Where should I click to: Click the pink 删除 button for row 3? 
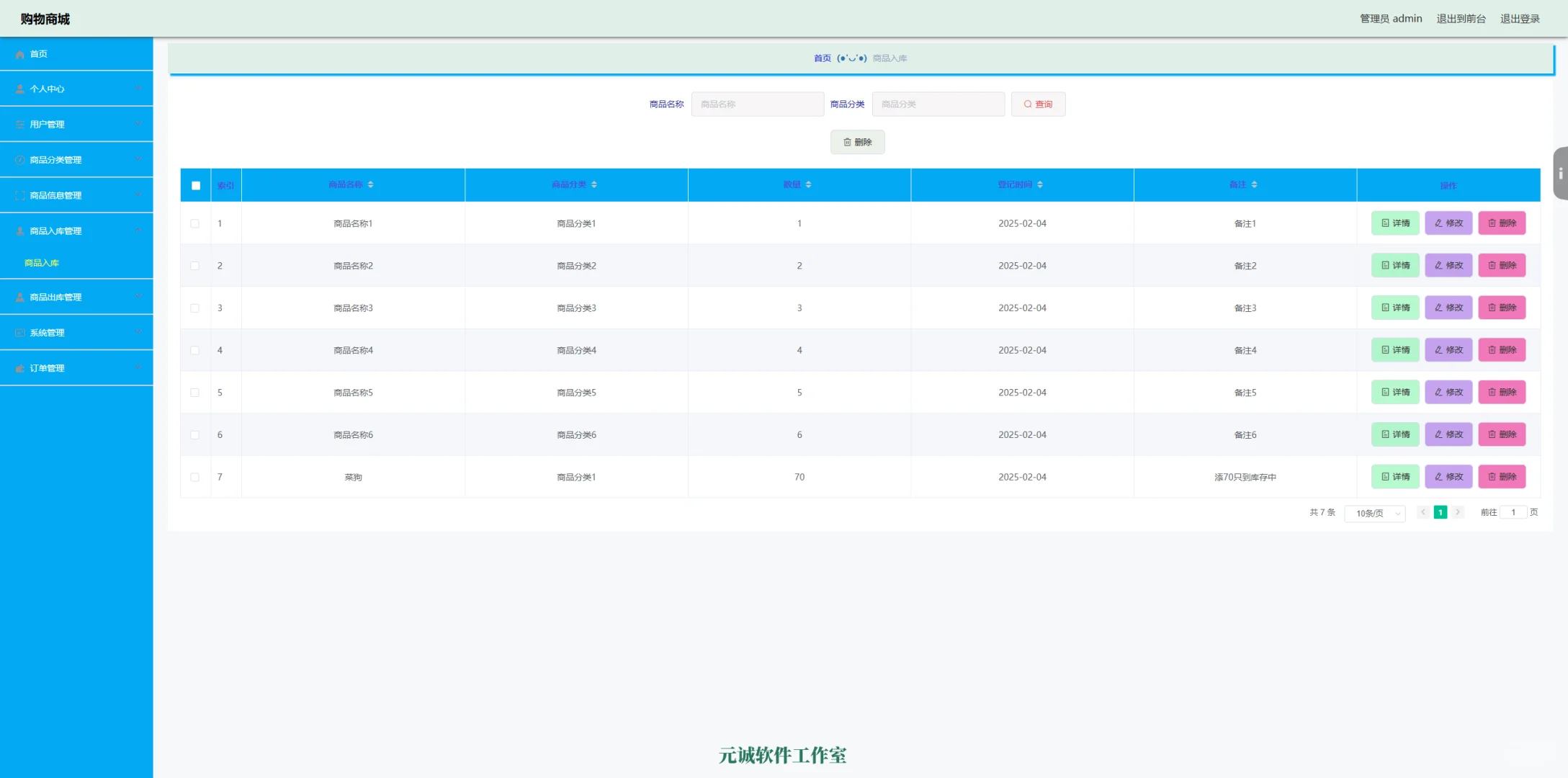[1501, 308]
